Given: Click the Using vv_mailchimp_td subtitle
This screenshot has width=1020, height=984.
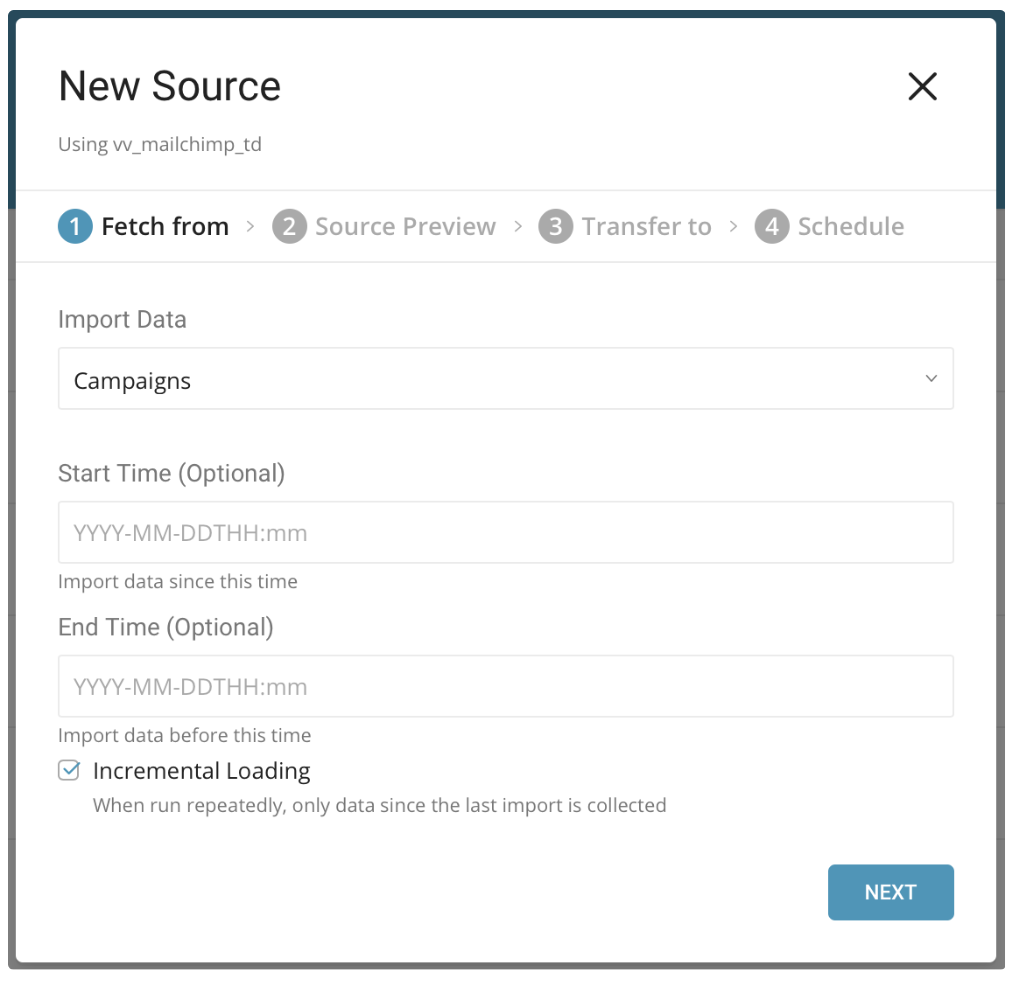Looking at the screenshot, I should click(160, 144).
